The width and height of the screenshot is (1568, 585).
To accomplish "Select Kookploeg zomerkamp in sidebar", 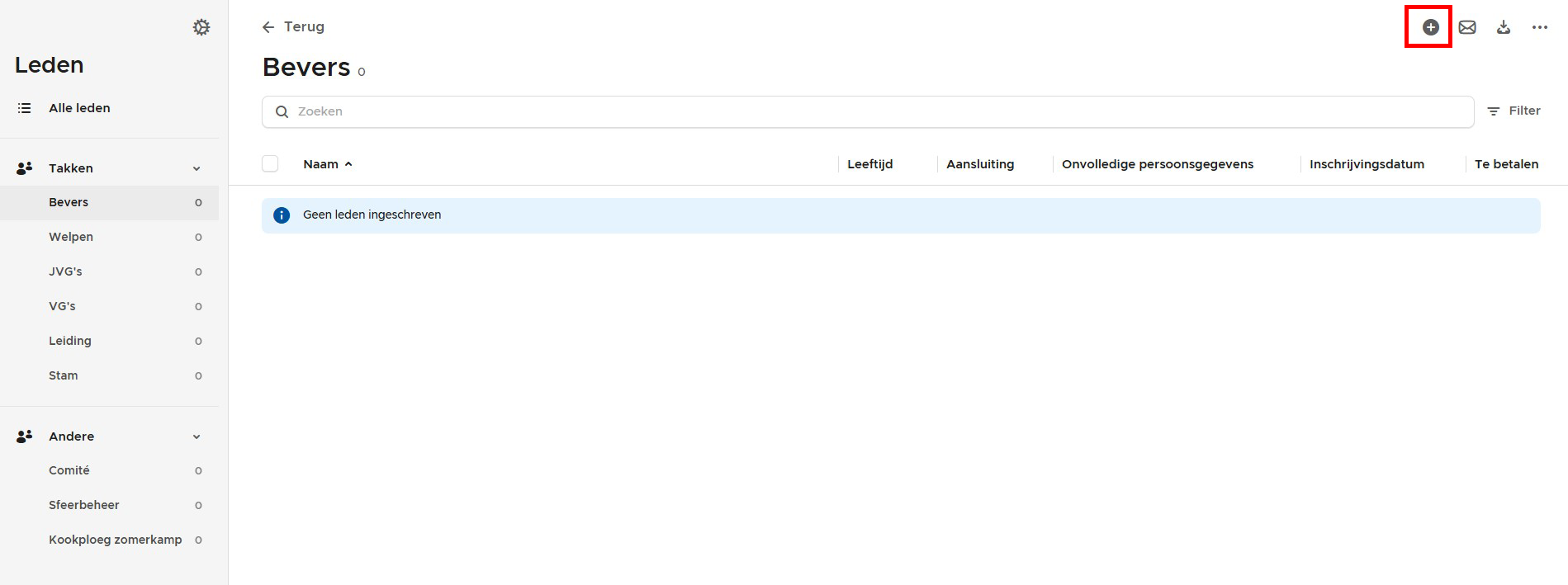I will pos(115,540).
